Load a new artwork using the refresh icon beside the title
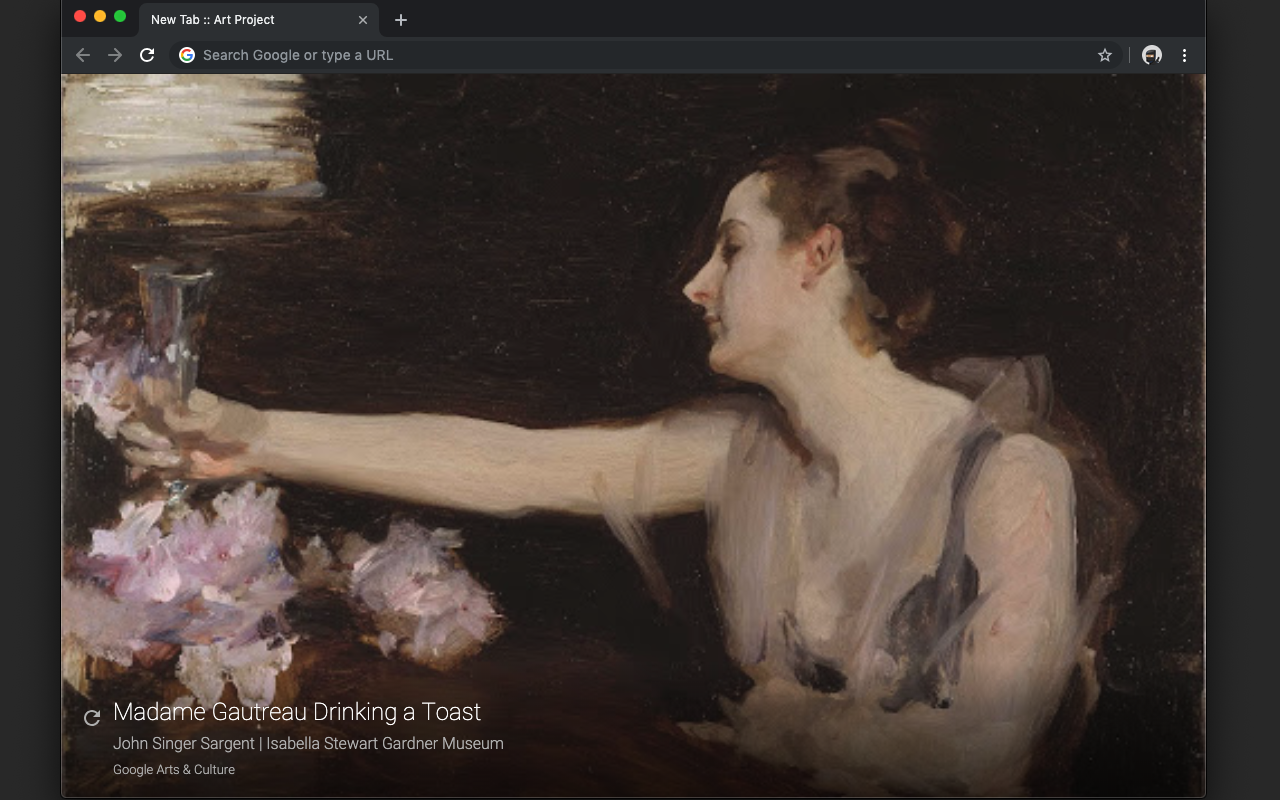This screenshot has height=800, width=1280. pyautogui.click(x=92, y=717)
